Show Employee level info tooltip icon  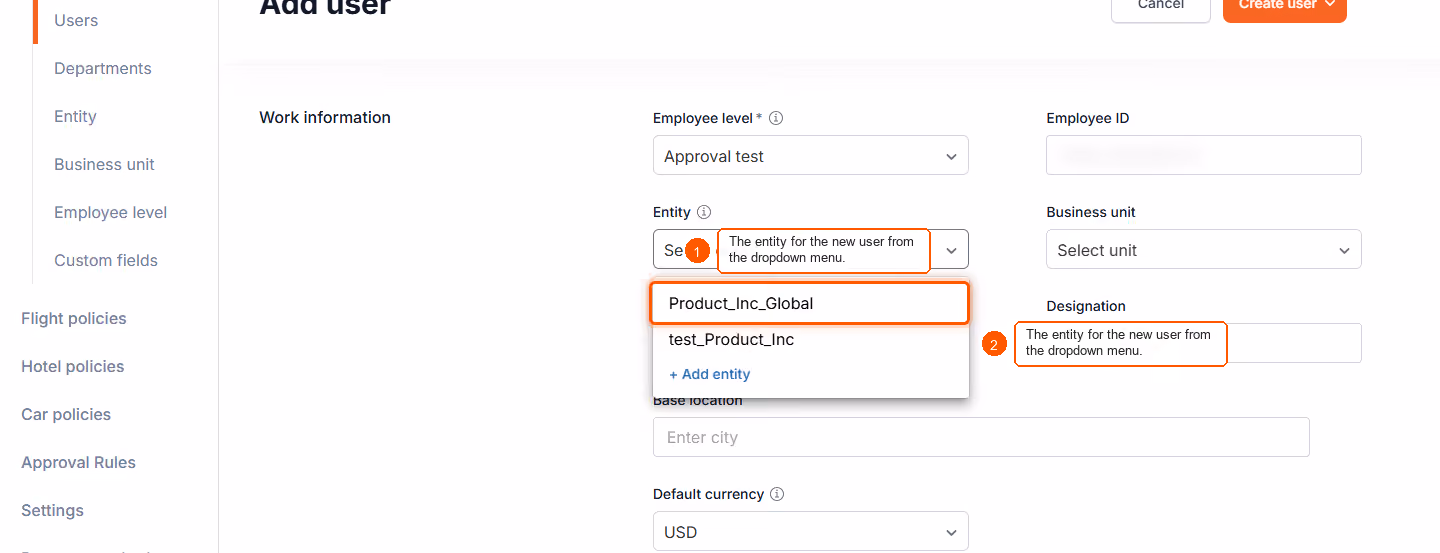(776, 118)
